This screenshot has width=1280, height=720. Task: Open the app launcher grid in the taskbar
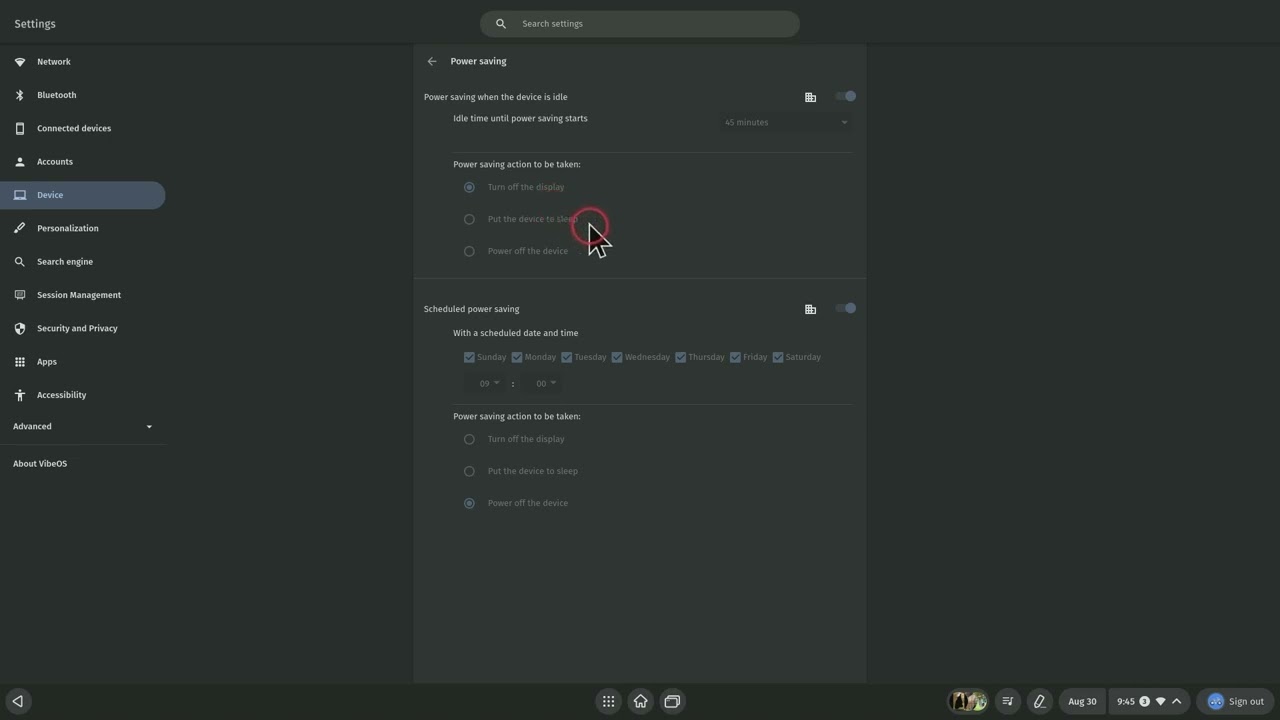pyautogui.click(x=608, y=701)
